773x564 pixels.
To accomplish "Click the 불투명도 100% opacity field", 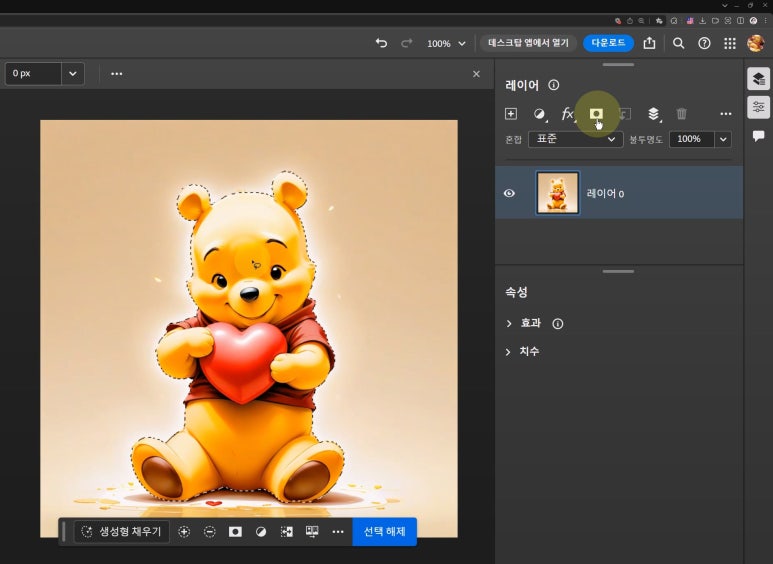I will [x=692, y=139].
